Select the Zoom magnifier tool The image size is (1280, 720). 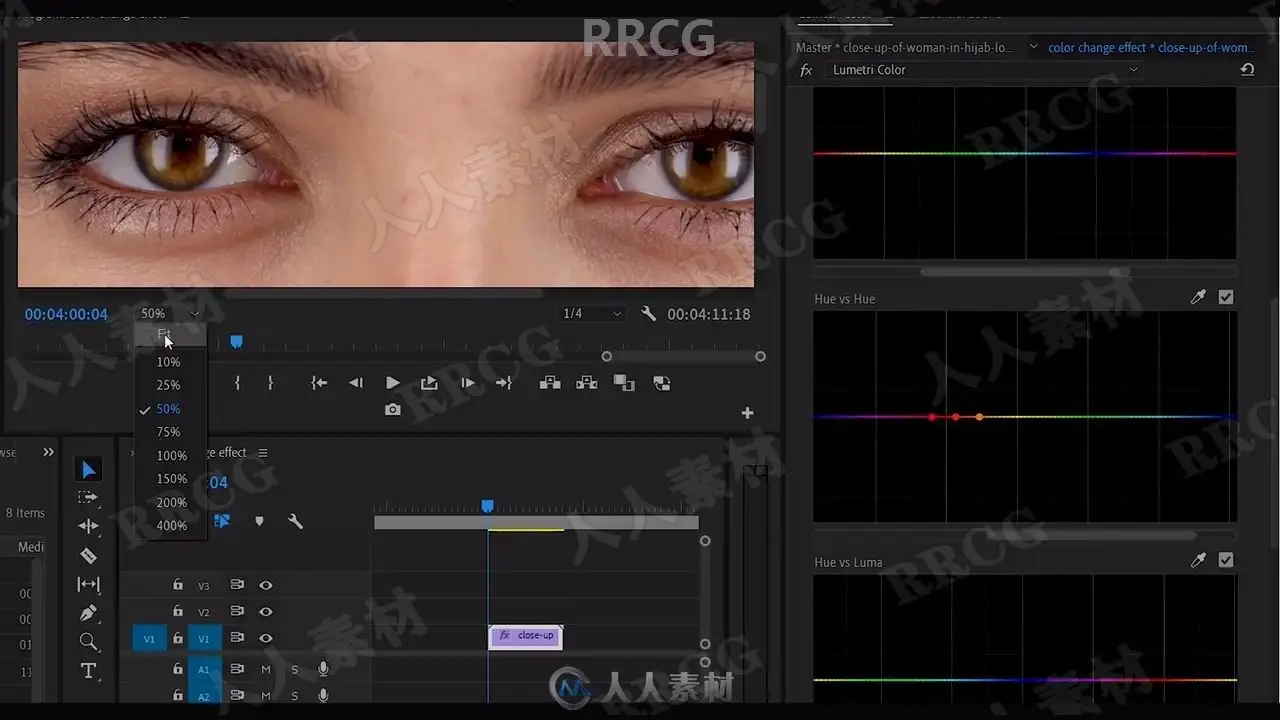click(x=89, y=642)
